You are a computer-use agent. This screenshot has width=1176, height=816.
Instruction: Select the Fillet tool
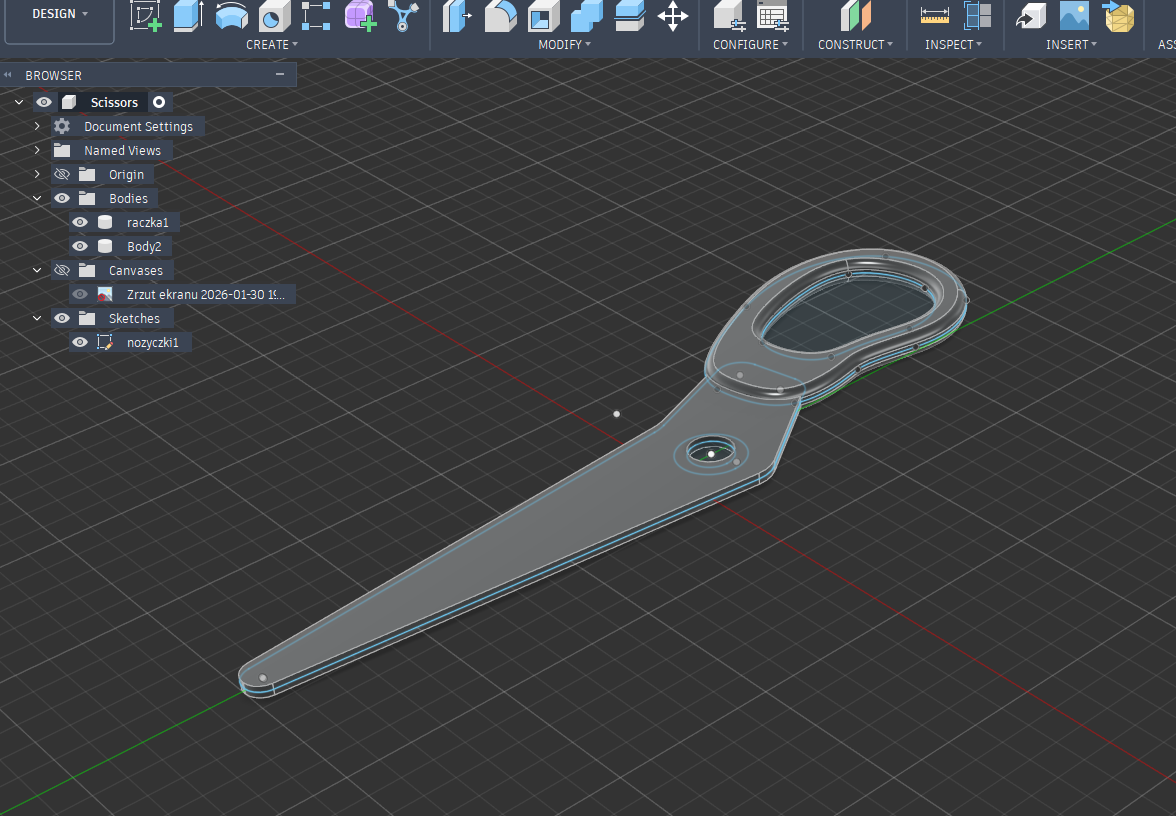coord(500,15)
